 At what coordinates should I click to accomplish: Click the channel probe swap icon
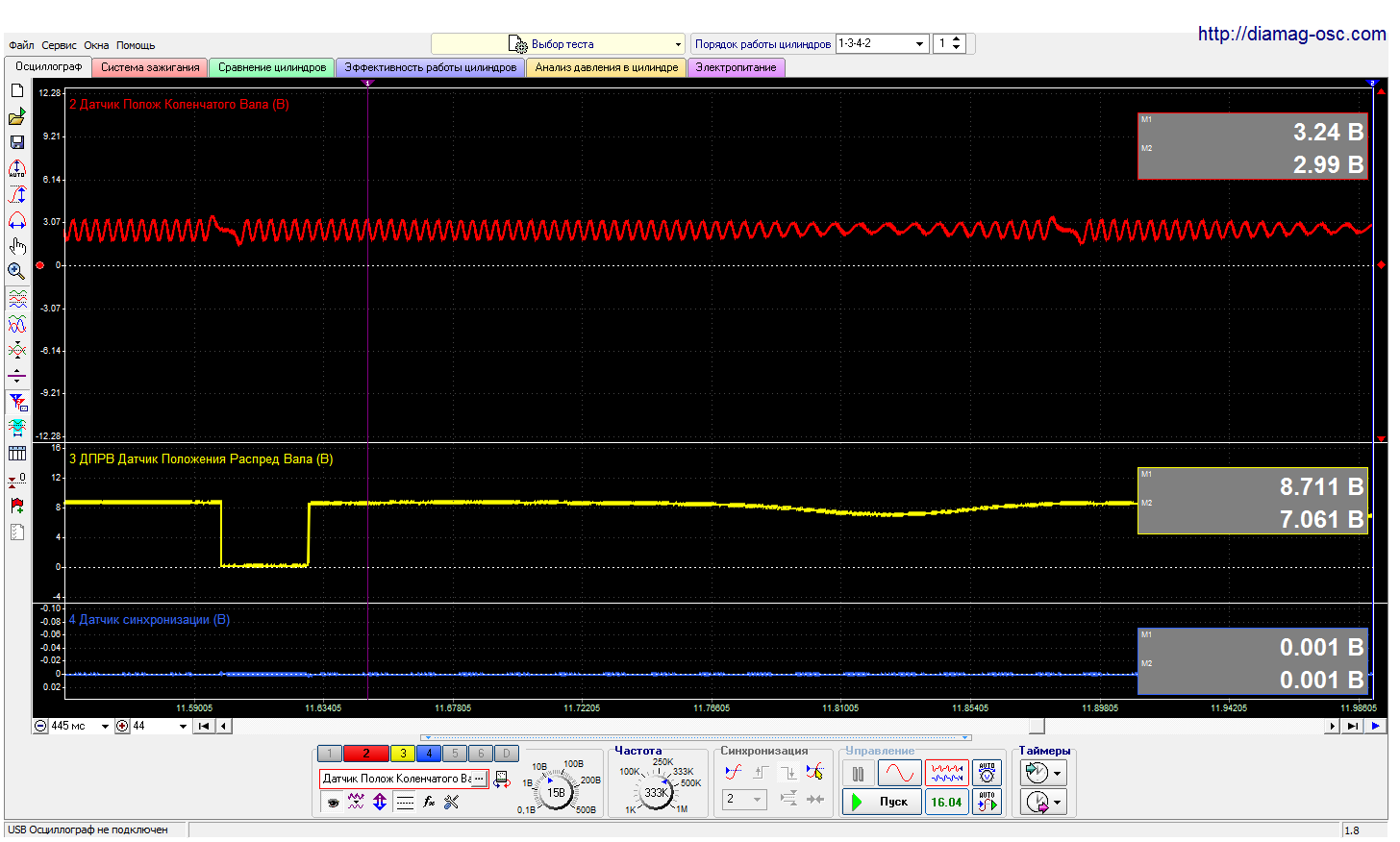[502, 780]
